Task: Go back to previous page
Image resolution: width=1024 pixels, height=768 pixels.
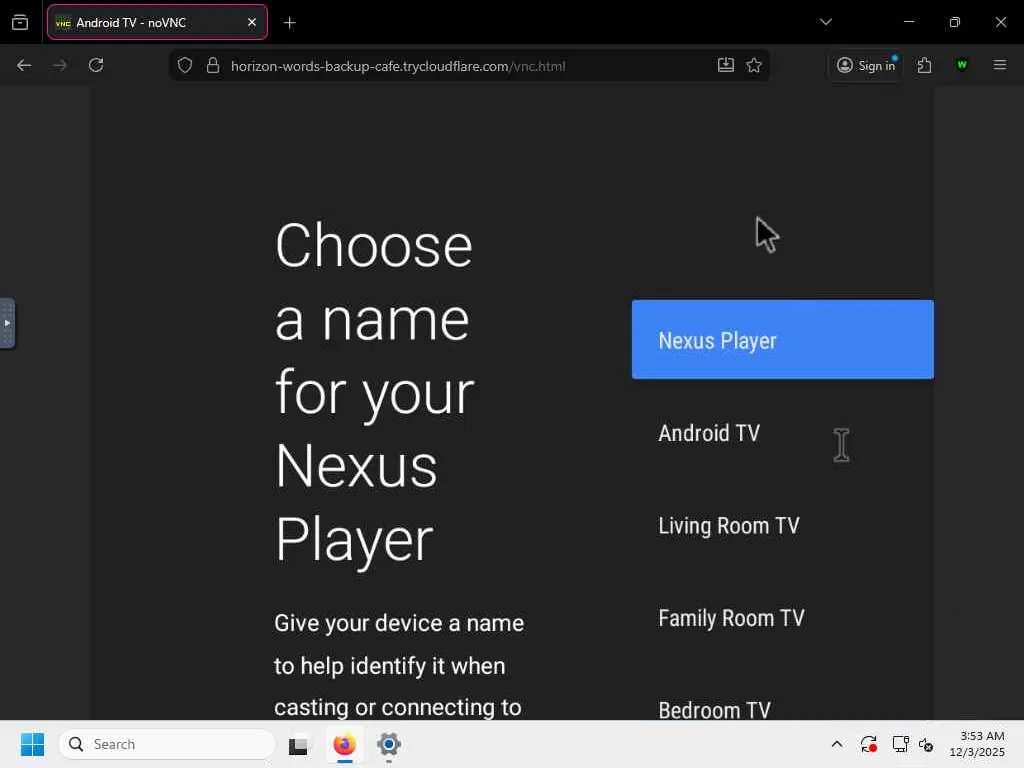Action: (24, 65)
